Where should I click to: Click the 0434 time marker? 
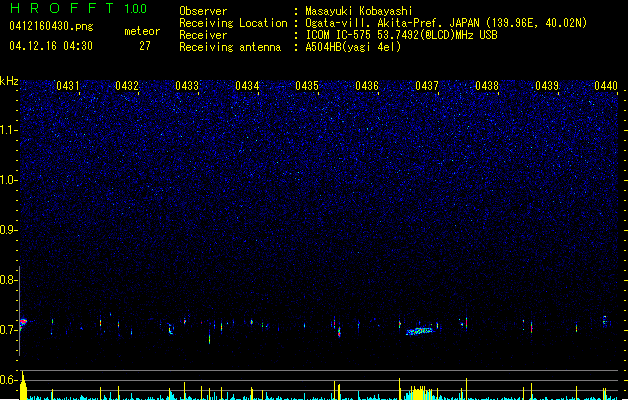[x=247, y=86]
